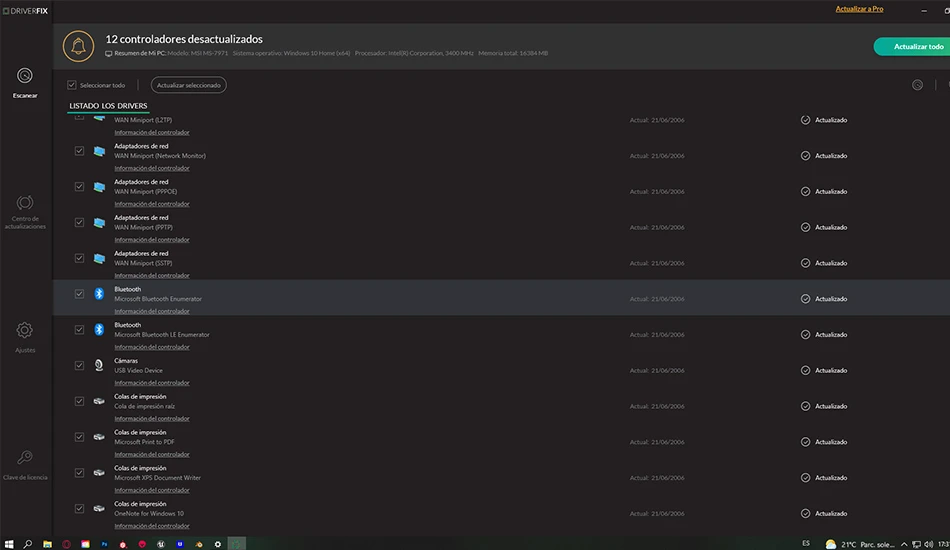
Task: Click Actualizar seleccionado button
Action: tap(188, 85)
